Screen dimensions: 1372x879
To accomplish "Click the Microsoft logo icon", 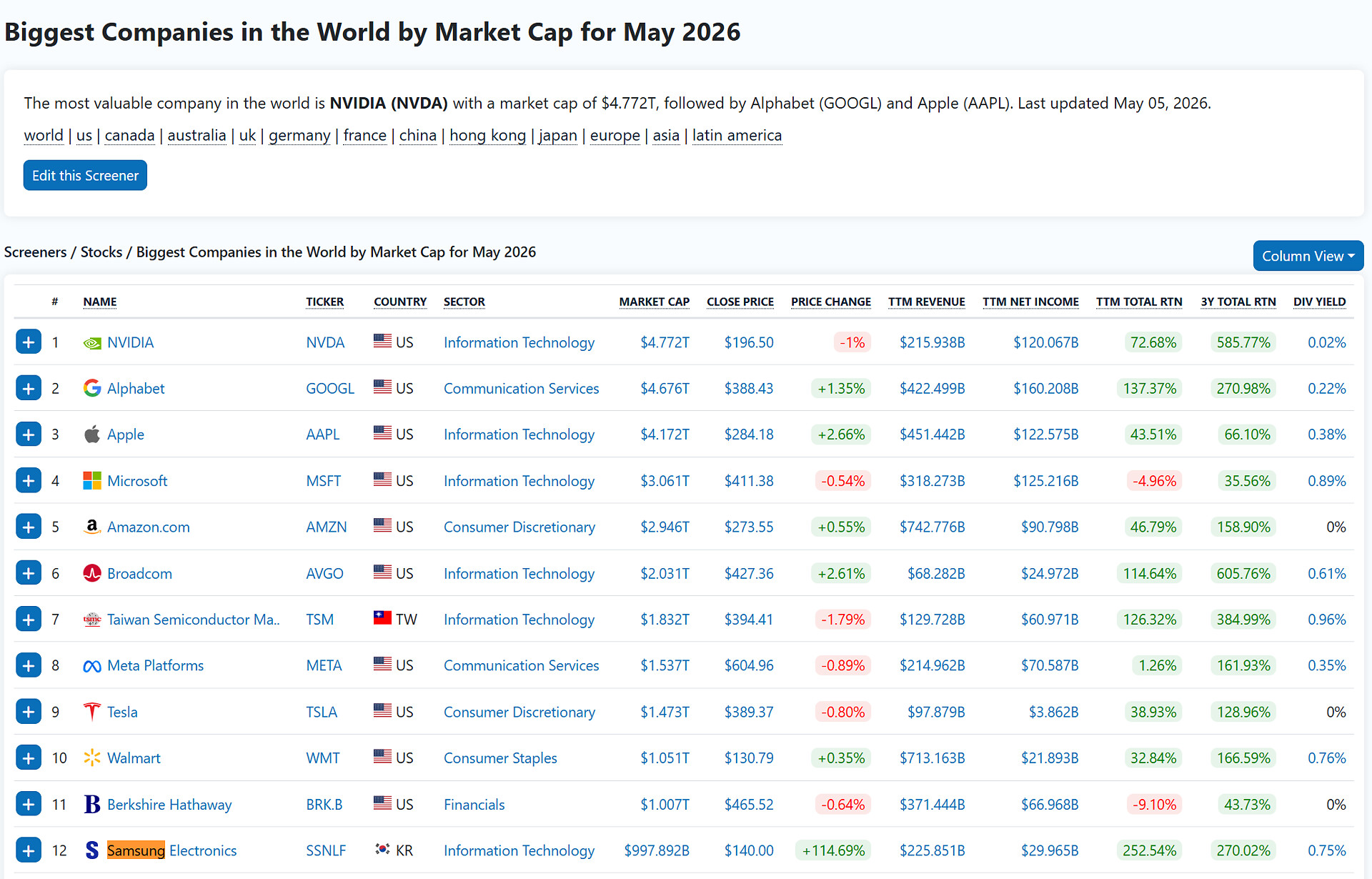I will click(92, 481).
